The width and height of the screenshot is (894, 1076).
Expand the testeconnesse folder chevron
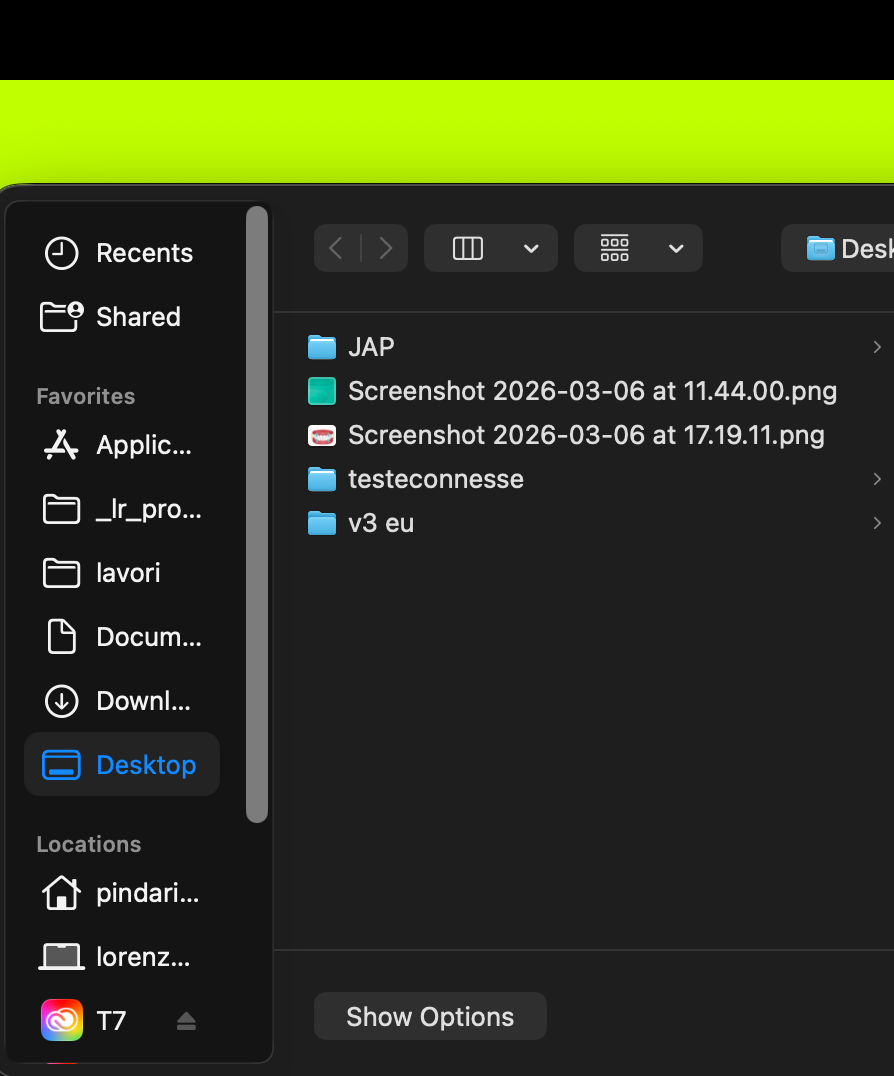coord(877,479)
